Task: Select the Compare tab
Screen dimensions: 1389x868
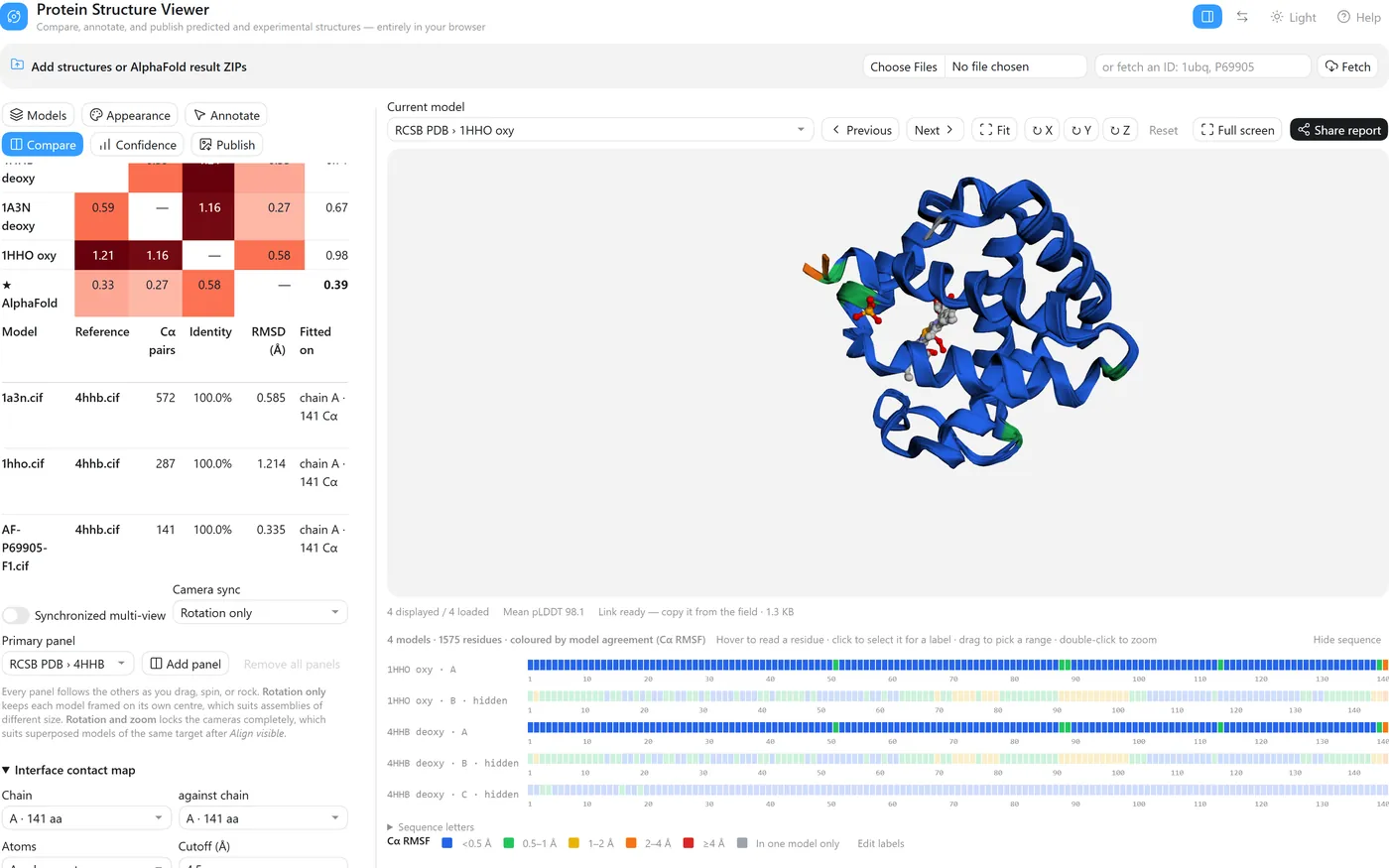Action: click(x=43, y=145)
